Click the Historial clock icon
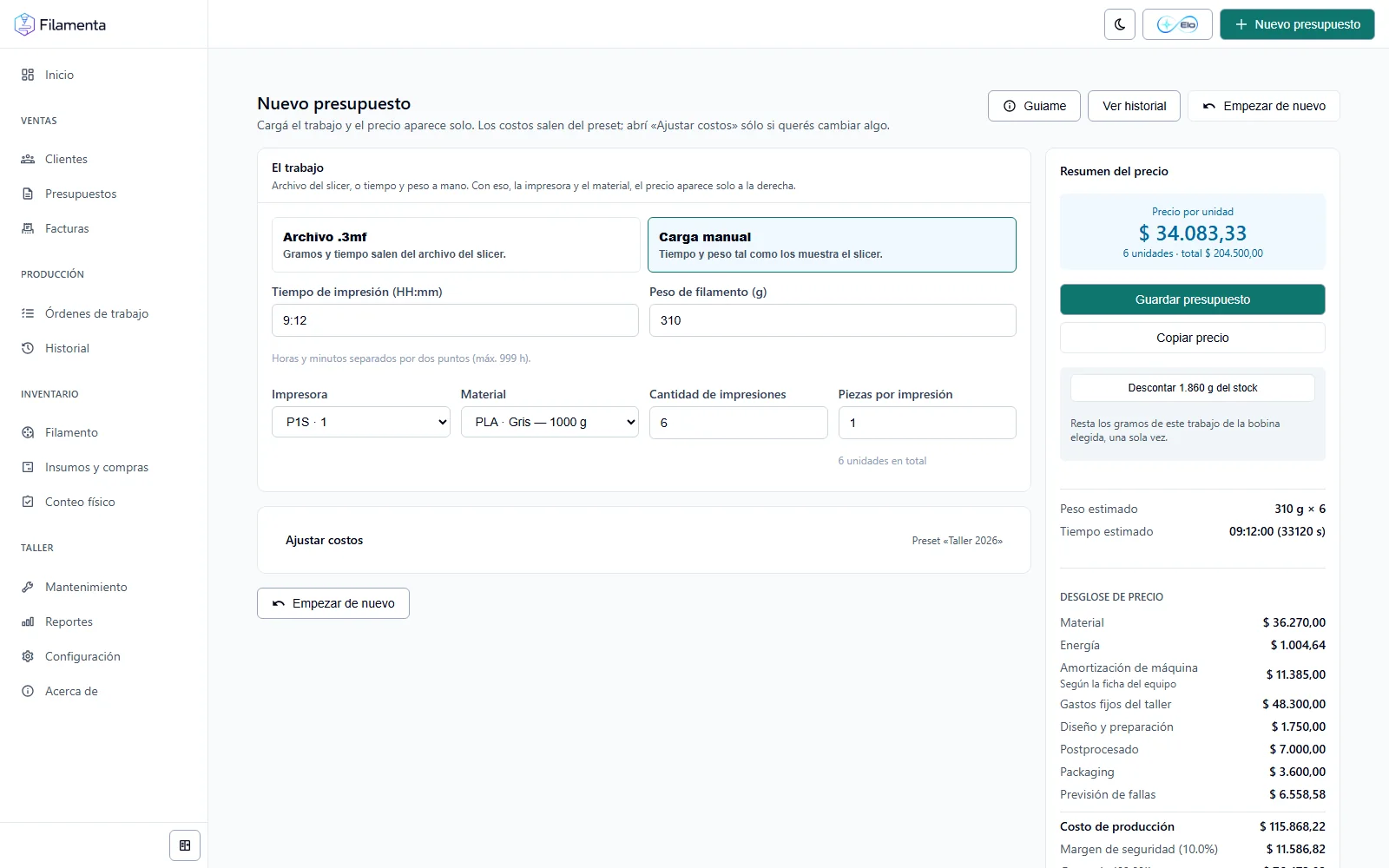1389x868 pixels. click(x=28, y=348)
